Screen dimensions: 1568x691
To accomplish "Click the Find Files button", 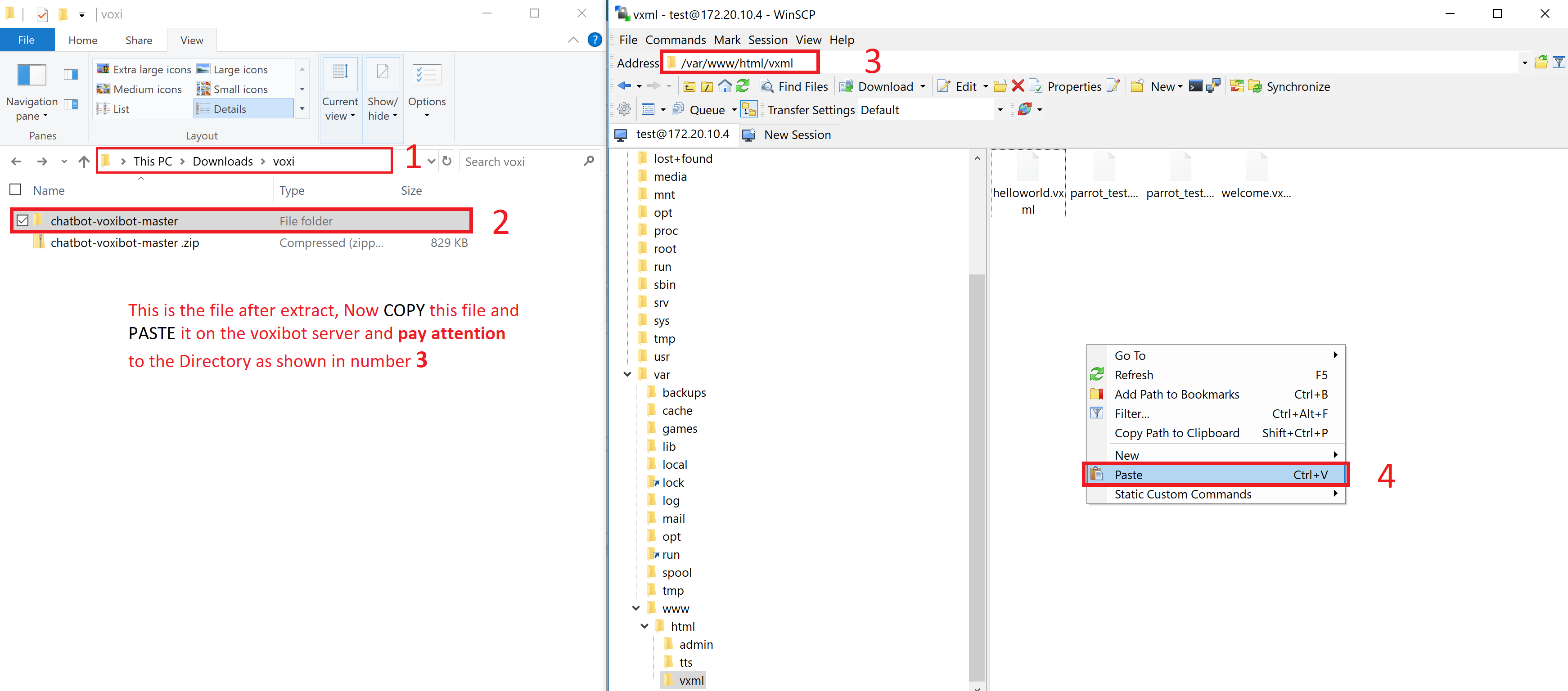I will 794,86.
